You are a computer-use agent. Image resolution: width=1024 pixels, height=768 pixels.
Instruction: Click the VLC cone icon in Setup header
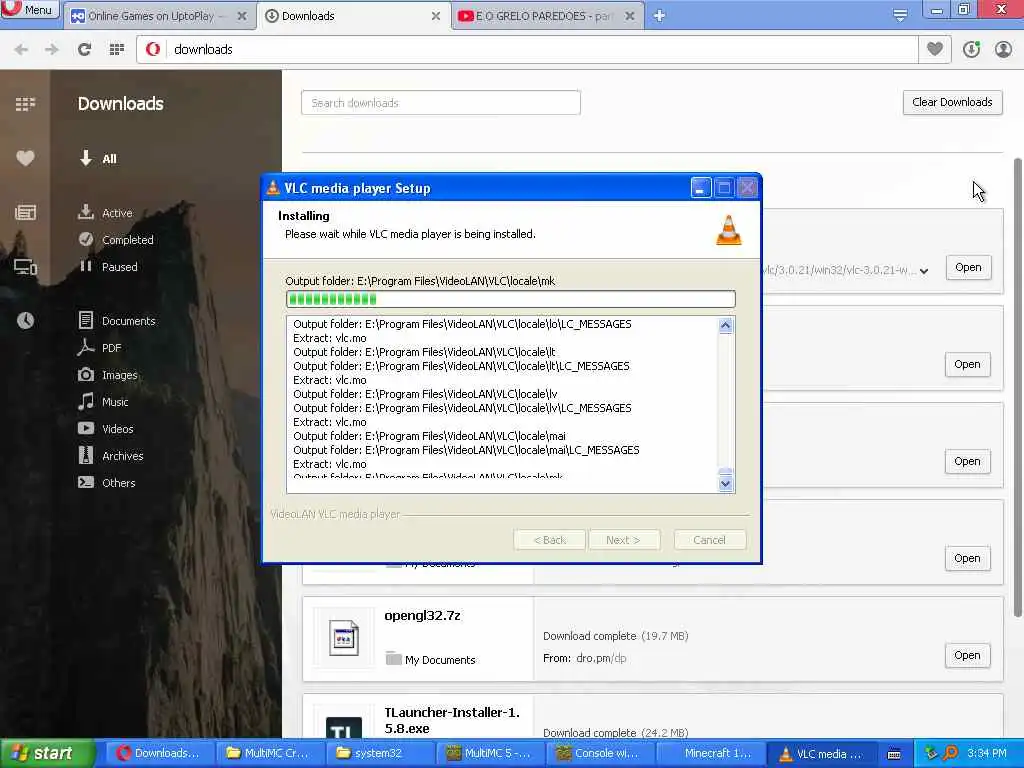click(x=729, y=230)
